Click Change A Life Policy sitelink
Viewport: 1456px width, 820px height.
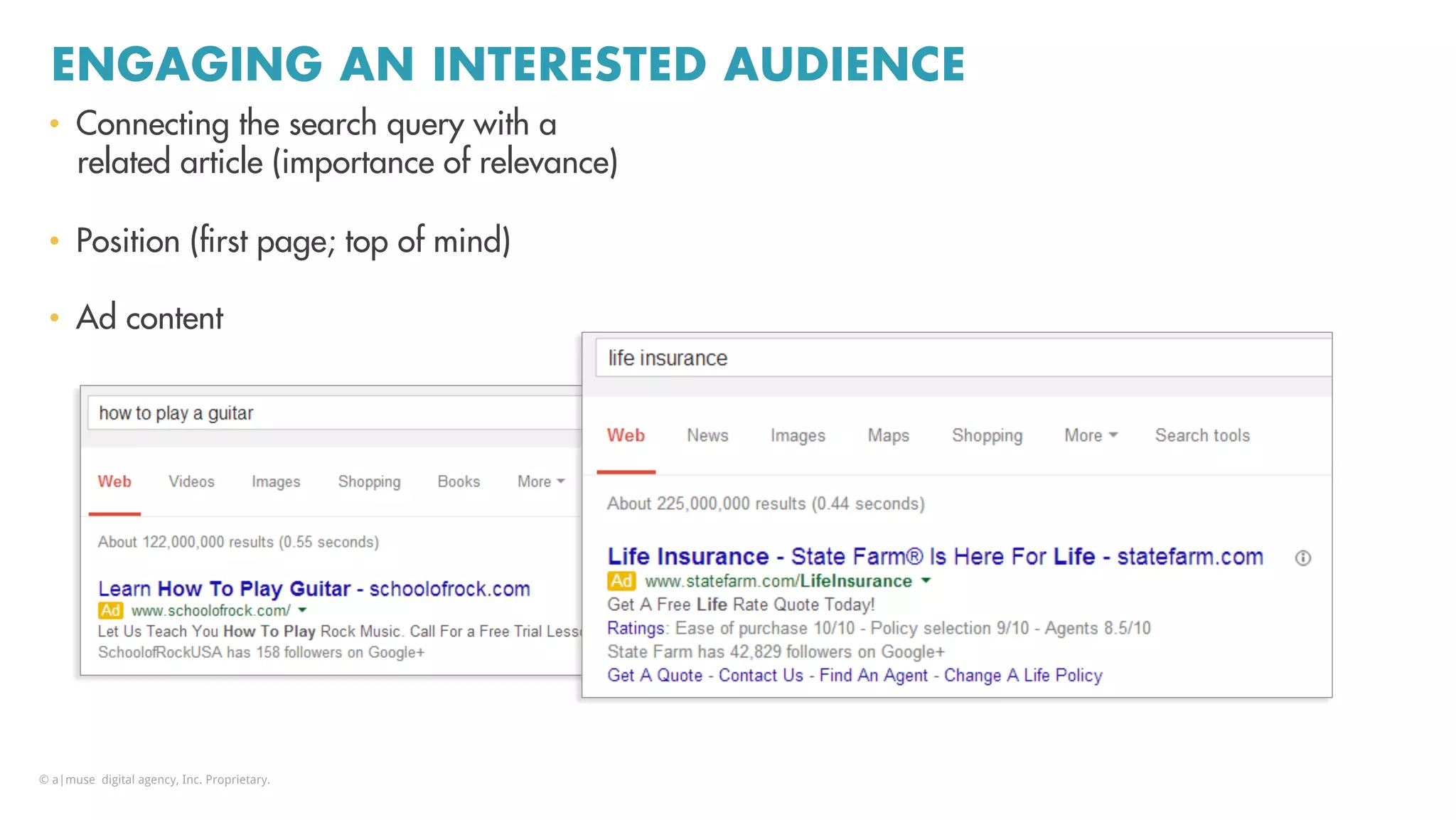pyautogui.click(x=1023, y=675)
